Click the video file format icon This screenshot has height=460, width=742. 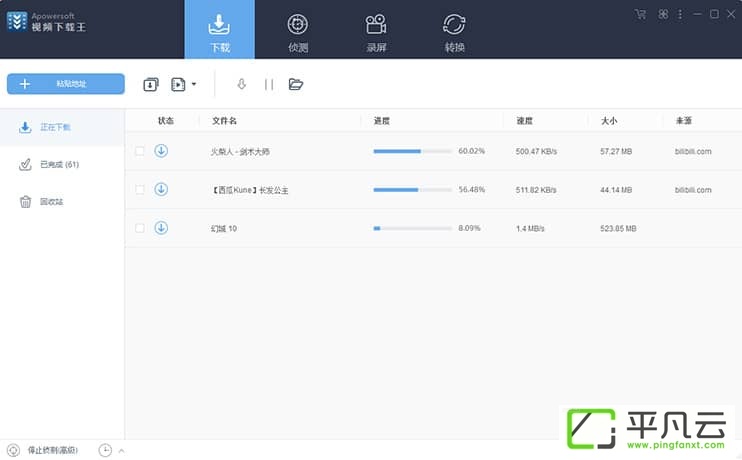coord(178,84)
